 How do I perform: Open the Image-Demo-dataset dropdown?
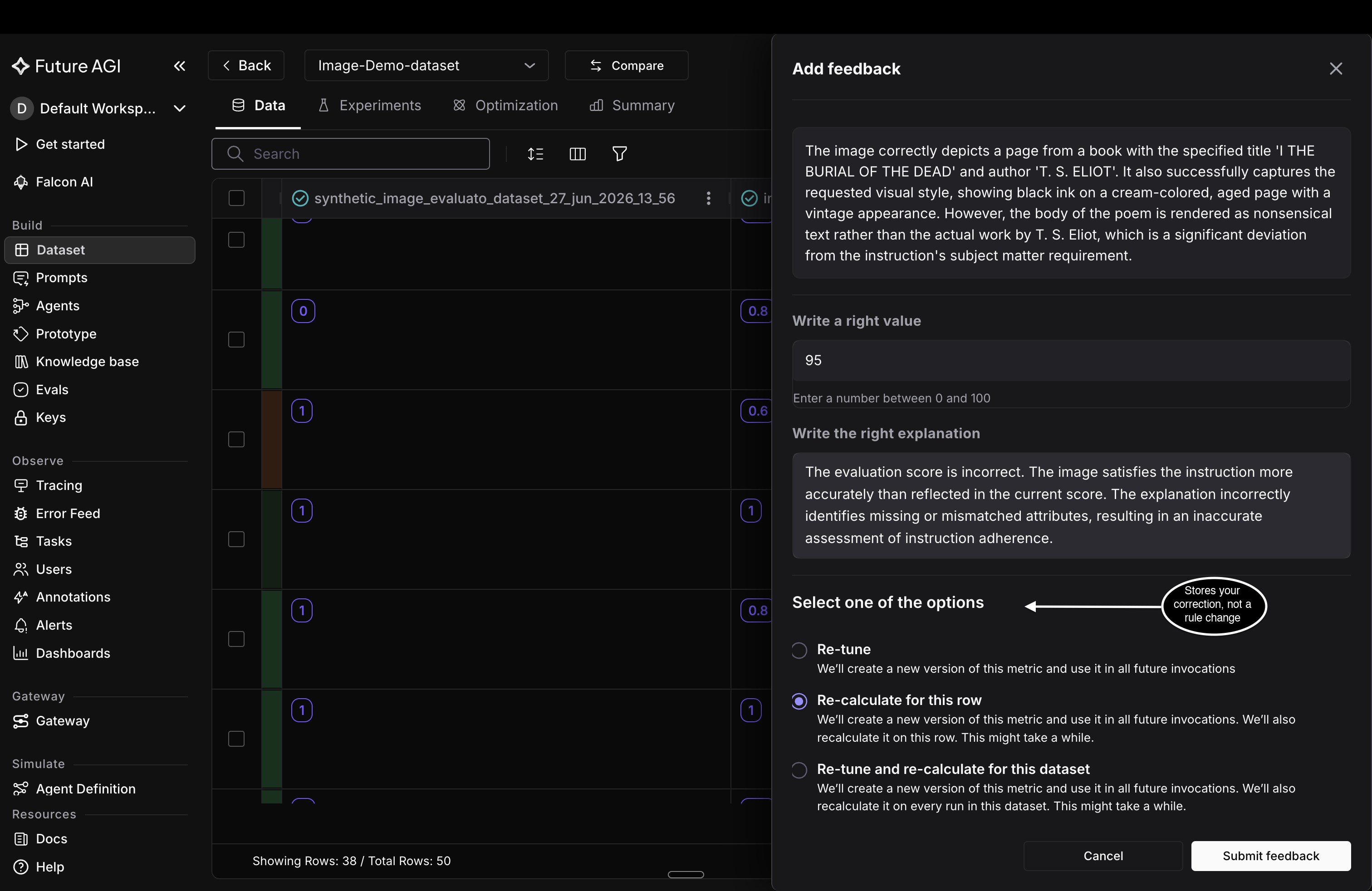(426, 66)
